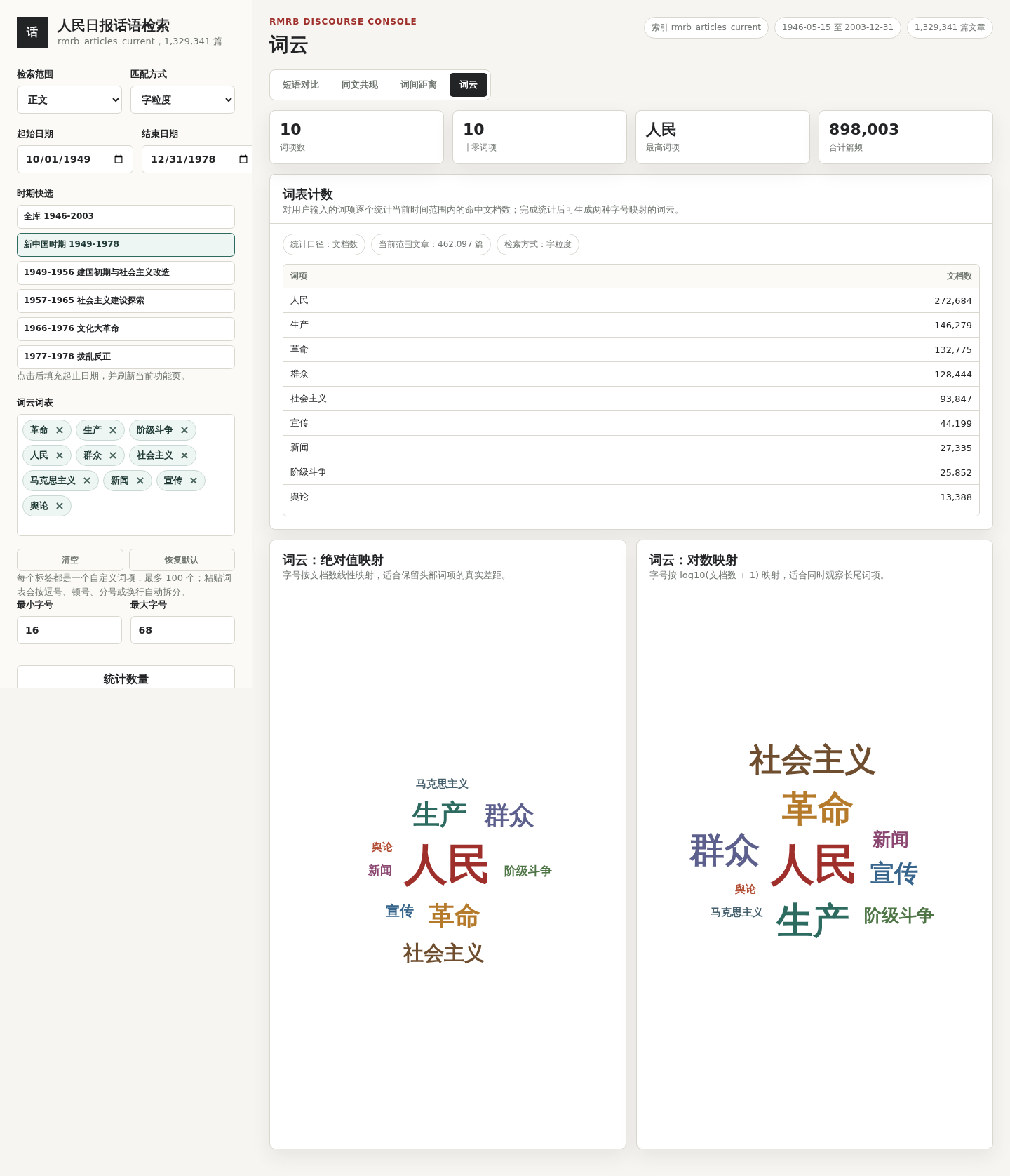The height and width of the screenshot is (1176, 1010).
Task: Click the 当前范围文章：462,097 篇 chip
Action: pyautogui.click(x=431, y=244)
